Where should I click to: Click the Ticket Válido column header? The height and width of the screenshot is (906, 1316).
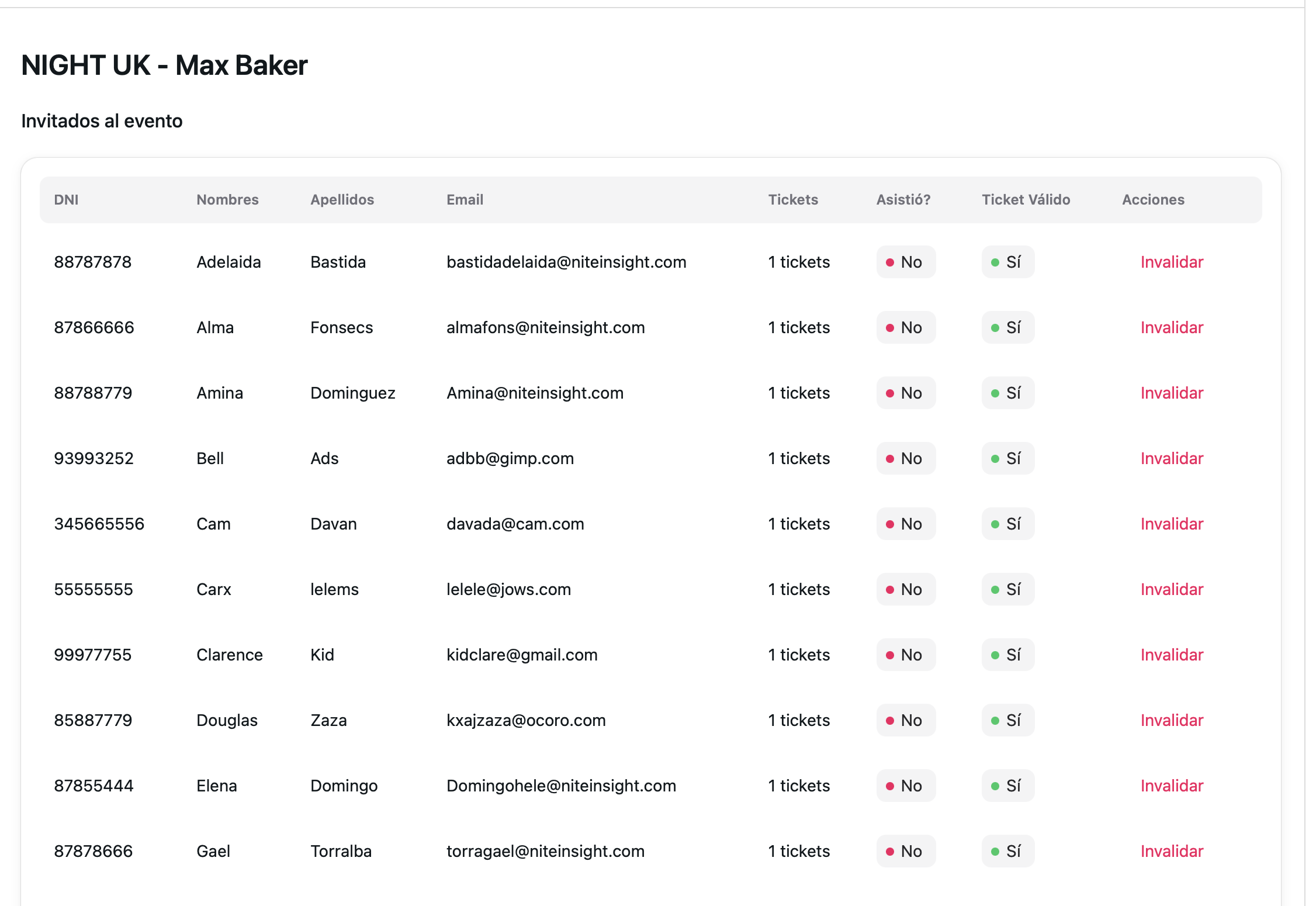1026,200
